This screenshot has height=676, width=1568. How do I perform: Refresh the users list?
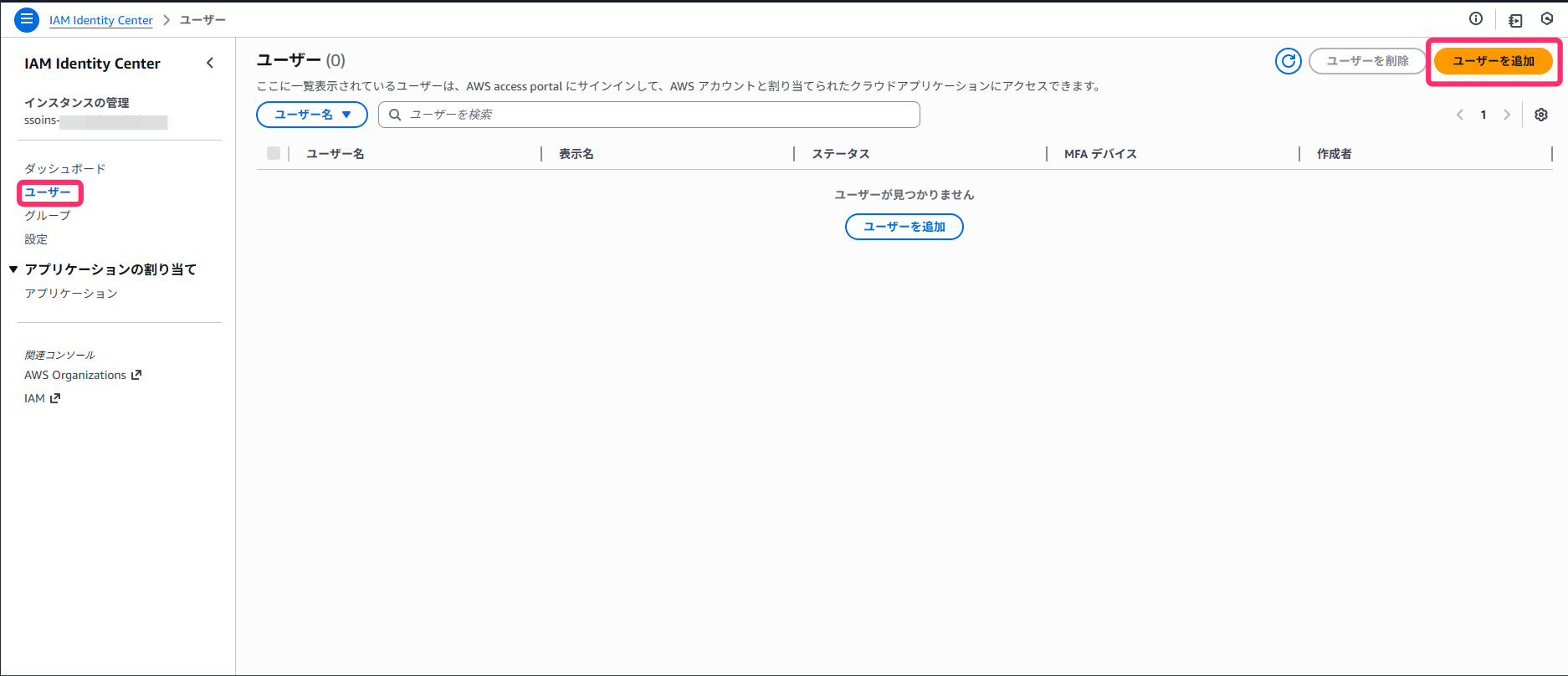pyautogui.click(x=1289, y=61)
